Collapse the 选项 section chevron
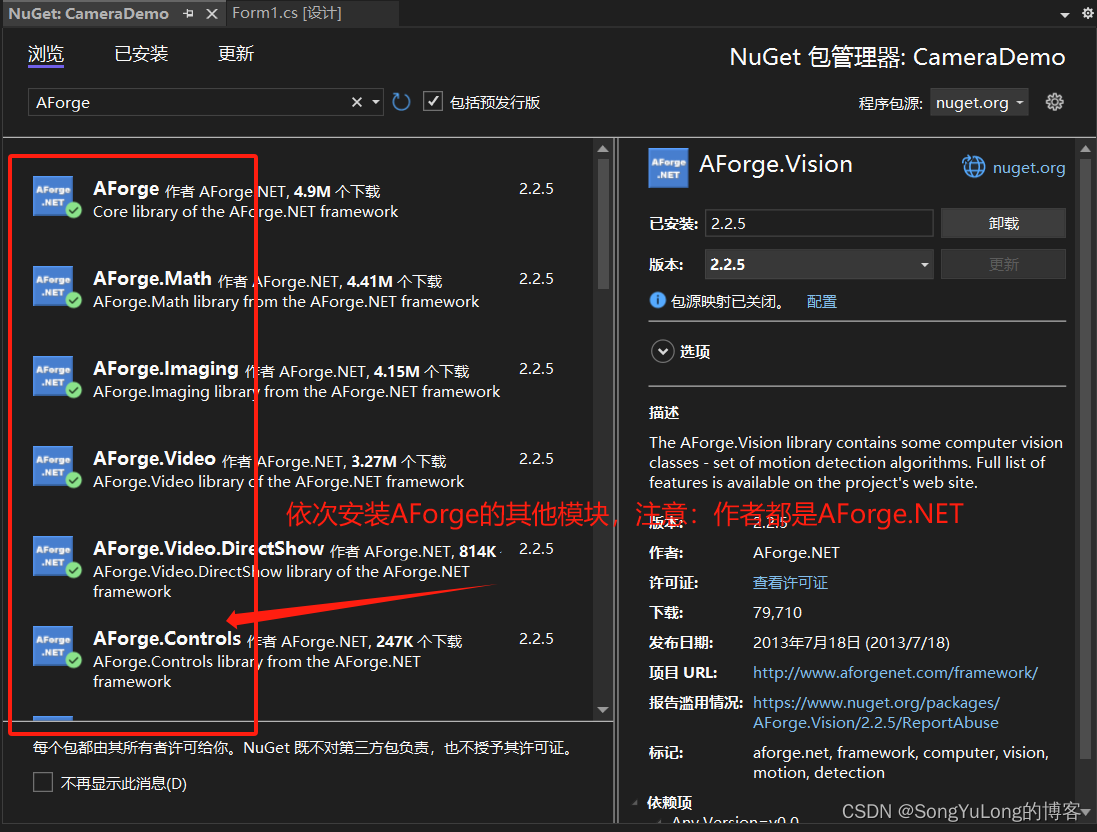Image resolution: width=1097 pixels, height=832 pixels. point(662,351)
